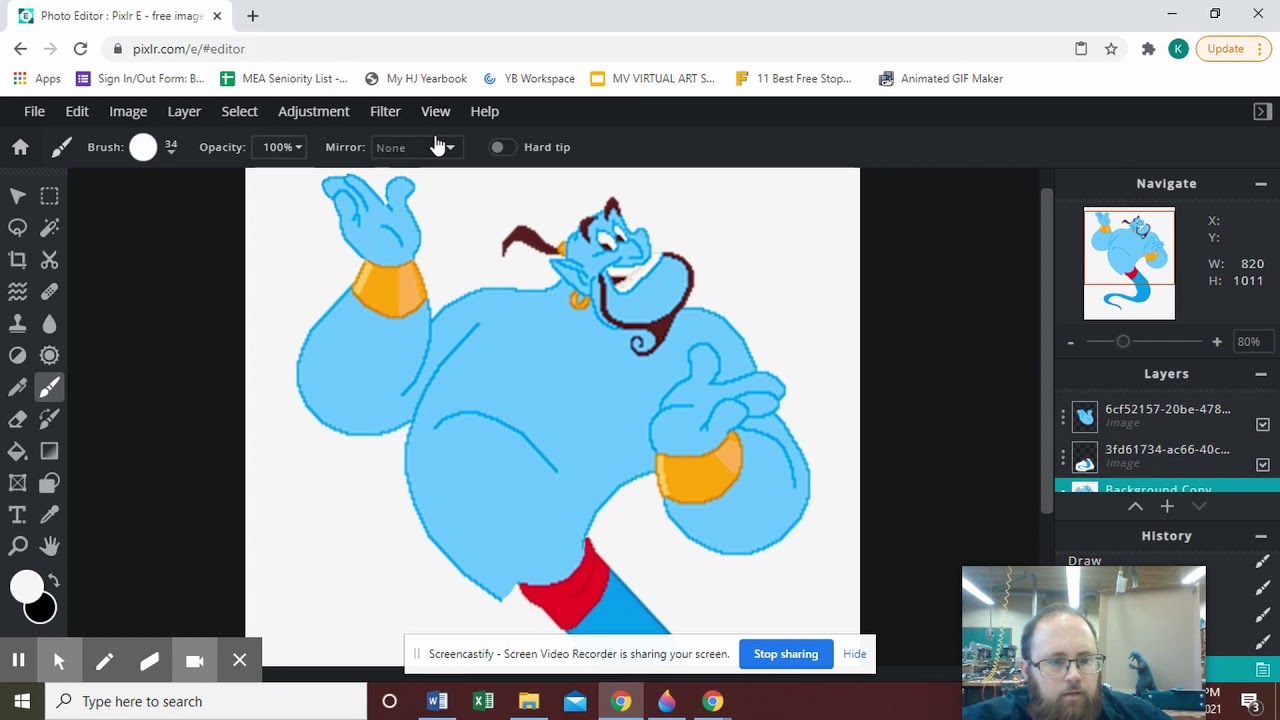Select the Crop tool
This screenshot has height=720, width=1280.
(17, 260)
